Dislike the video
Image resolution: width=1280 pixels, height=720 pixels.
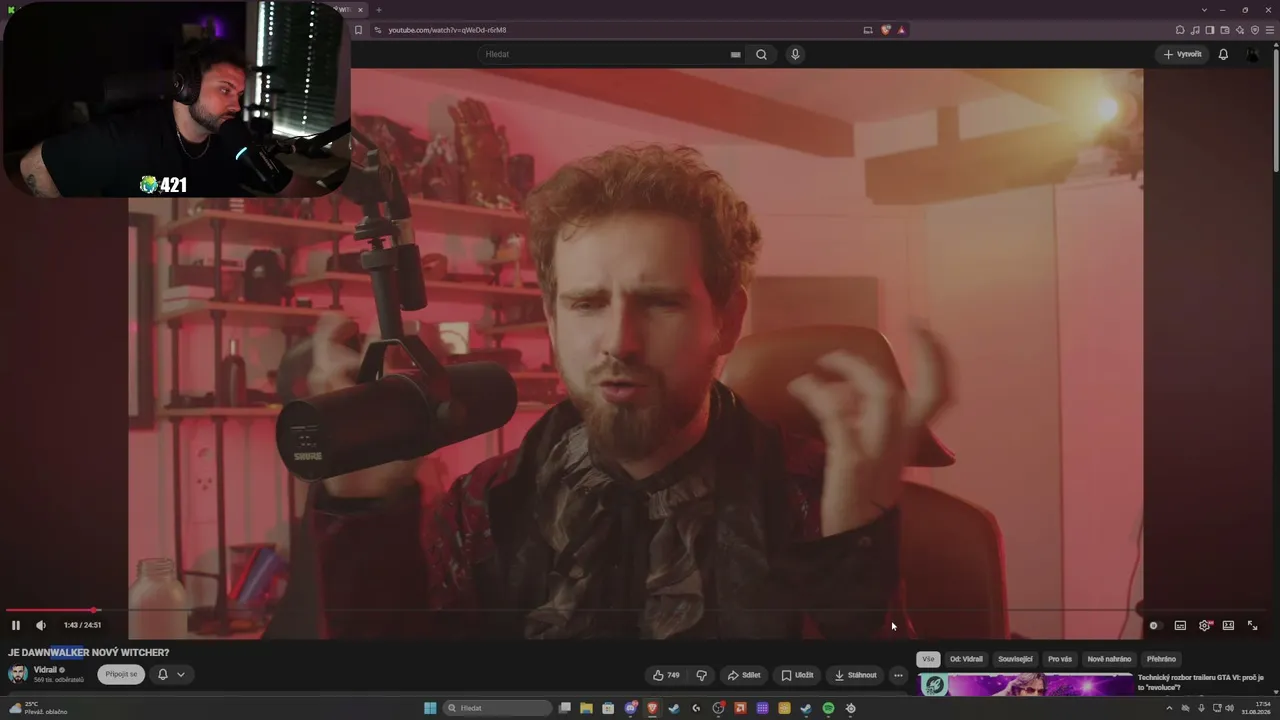[x=701, y=675]
